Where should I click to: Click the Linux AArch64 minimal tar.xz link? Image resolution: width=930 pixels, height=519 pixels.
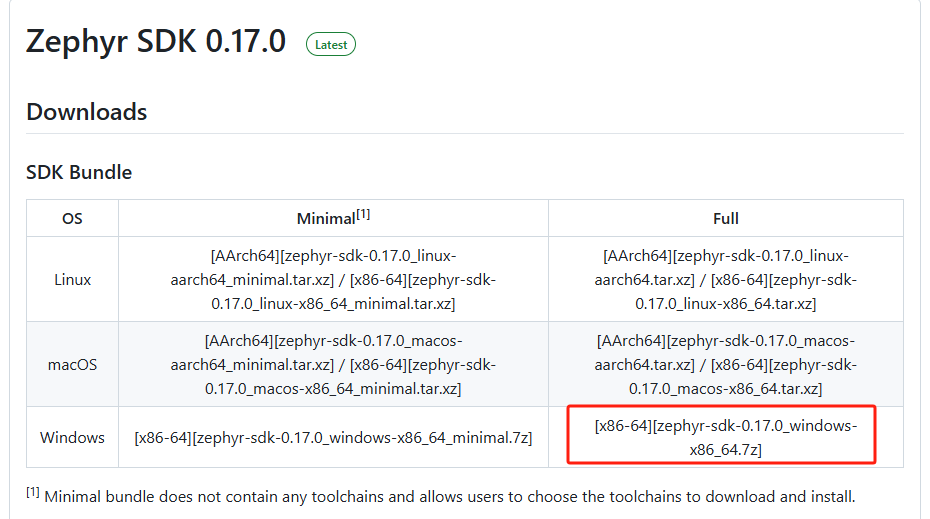[333, 255]
